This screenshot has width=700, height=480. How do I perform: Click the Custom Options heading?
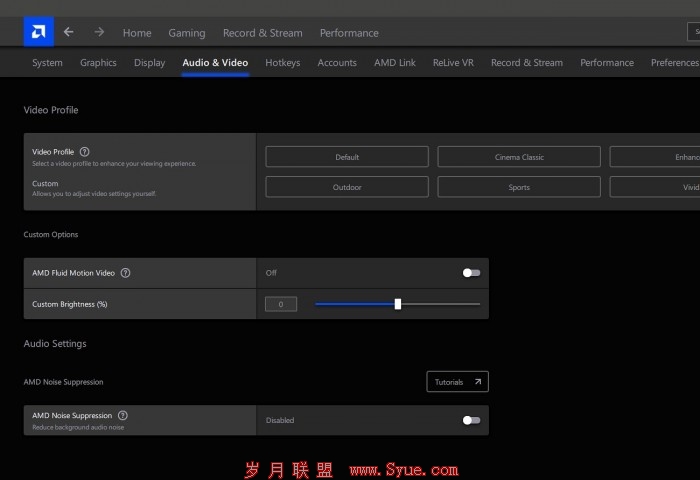51,234
